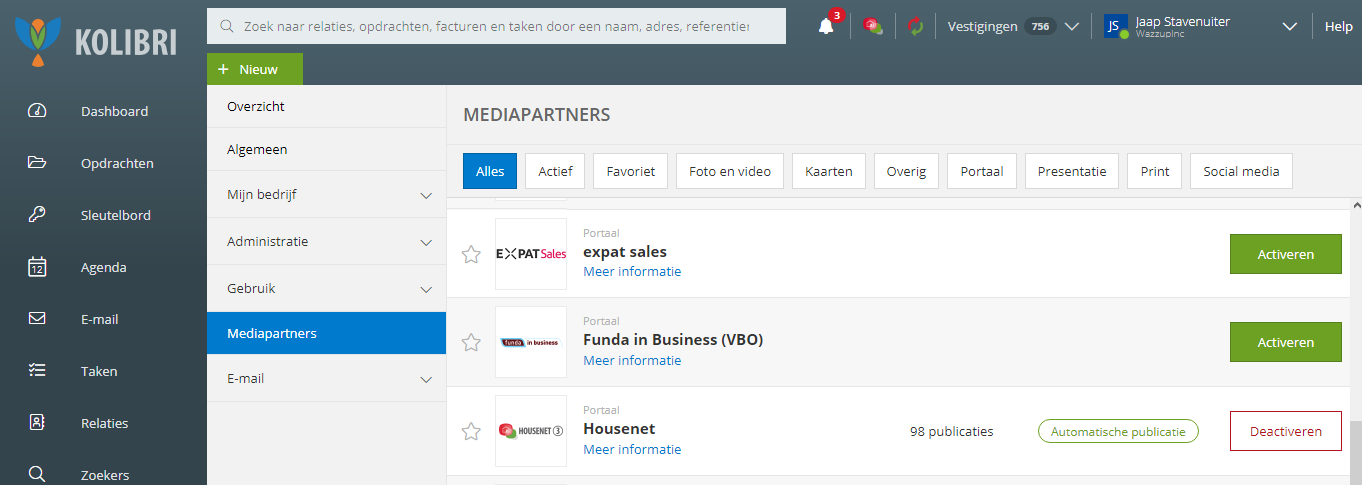The image size is (1362, 485).
Task: Click the Taken checklist icon
Action: tap(37, 371)
